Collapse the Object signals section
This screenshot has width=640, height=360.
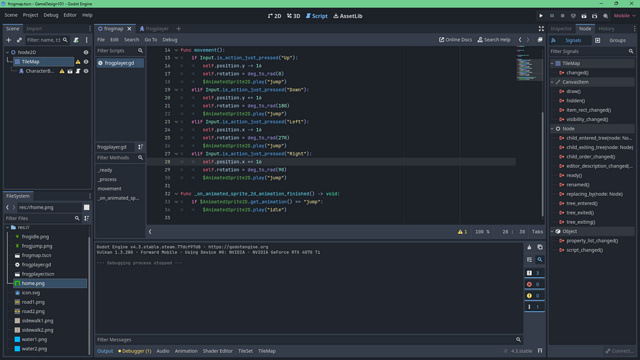552,231
